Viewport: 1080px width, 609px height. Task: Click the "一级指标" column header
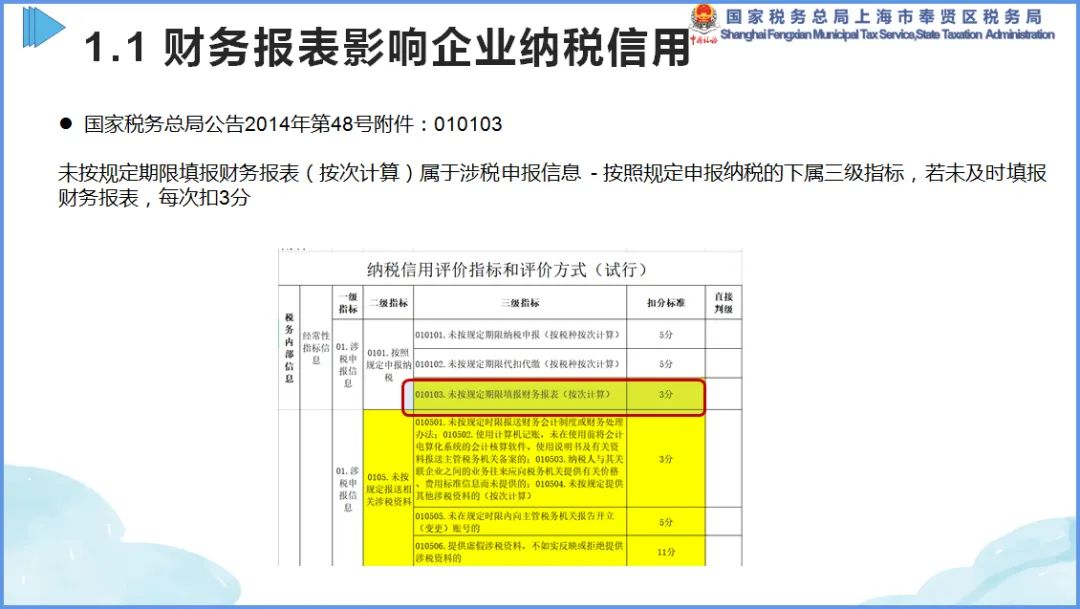coord(348,302)
